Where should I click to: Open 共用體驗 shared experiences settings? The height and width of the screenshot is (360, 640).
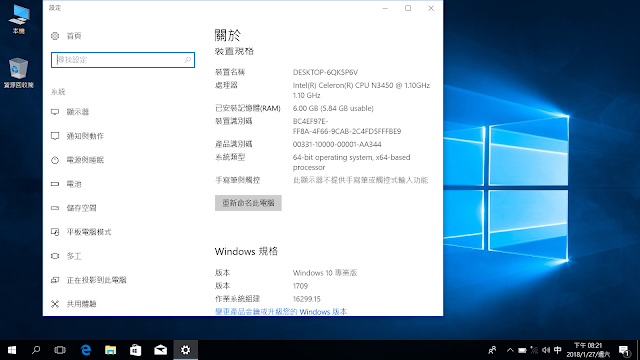(x=82, y=304)
